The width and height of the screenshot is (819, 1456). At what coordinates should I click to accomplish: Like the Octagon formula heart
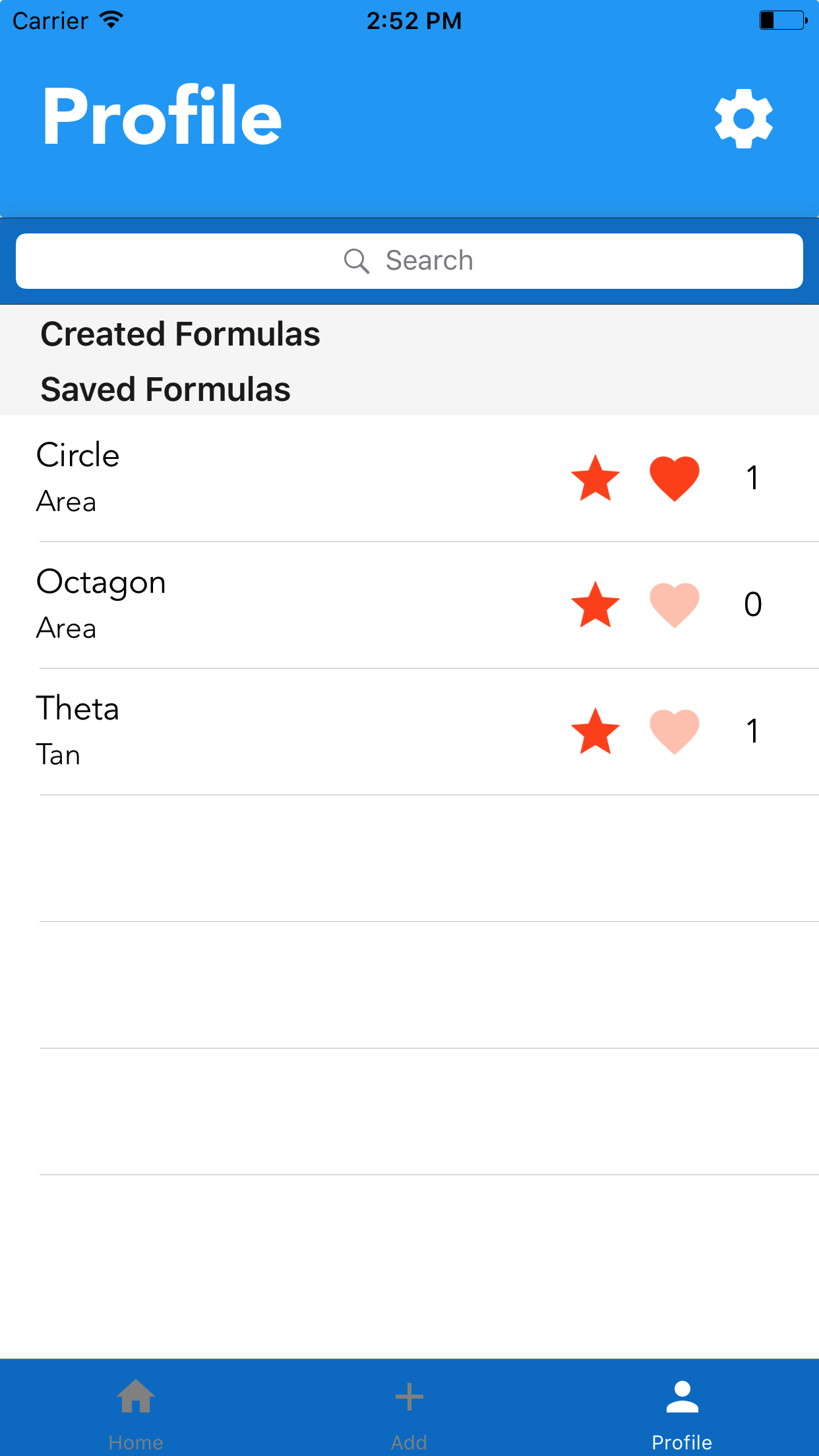(x=675, y=605)
